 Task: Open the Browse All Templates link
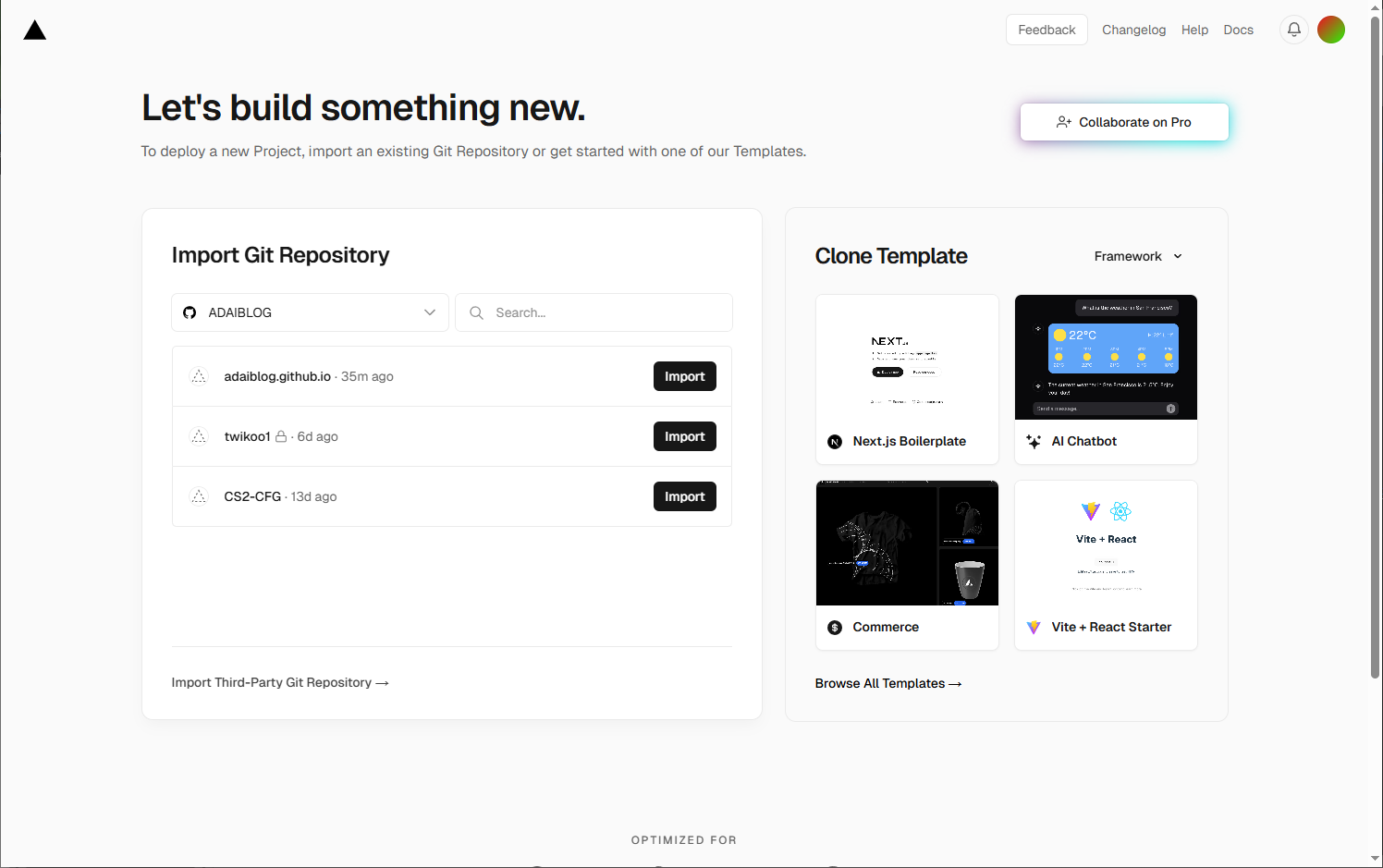click(887, 683)
